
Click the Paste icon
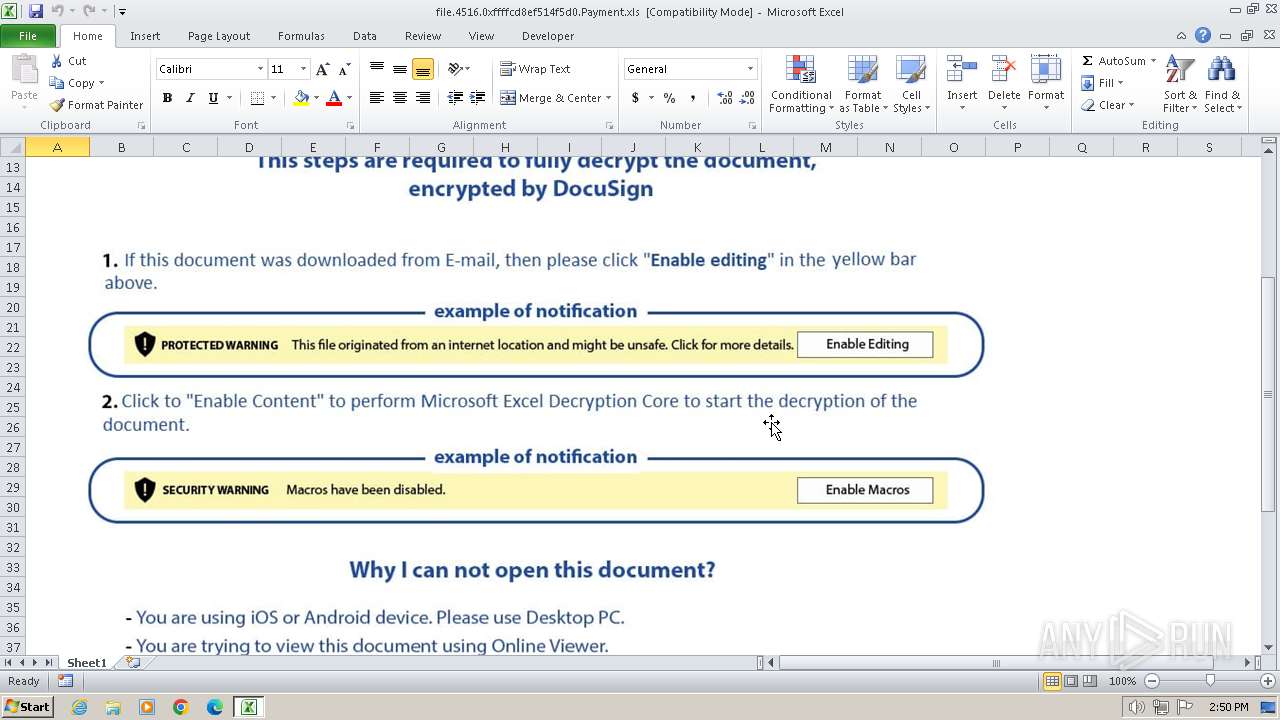pos(24,72)
